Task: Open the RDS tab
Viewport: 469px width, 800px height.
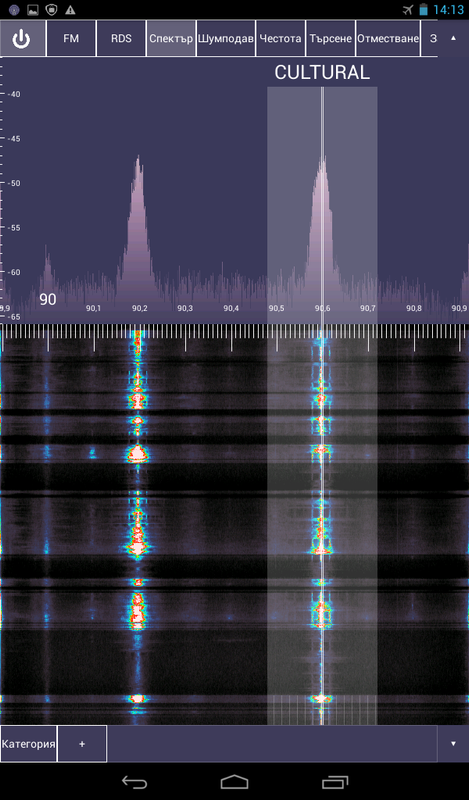Action: pyautogui.click(x=121, y=38)
